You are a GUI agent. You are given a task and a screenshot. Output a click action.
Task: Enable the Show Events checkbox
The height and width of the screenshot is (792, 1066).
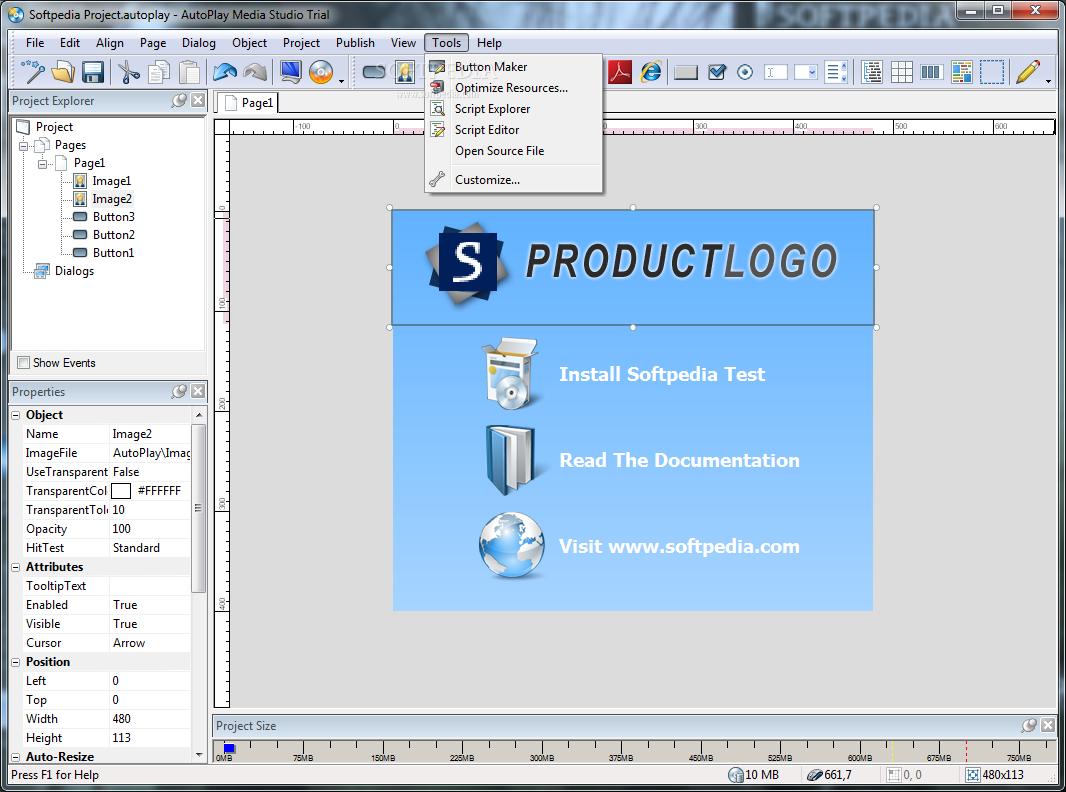pyautogui.click(x=24, y=362)
